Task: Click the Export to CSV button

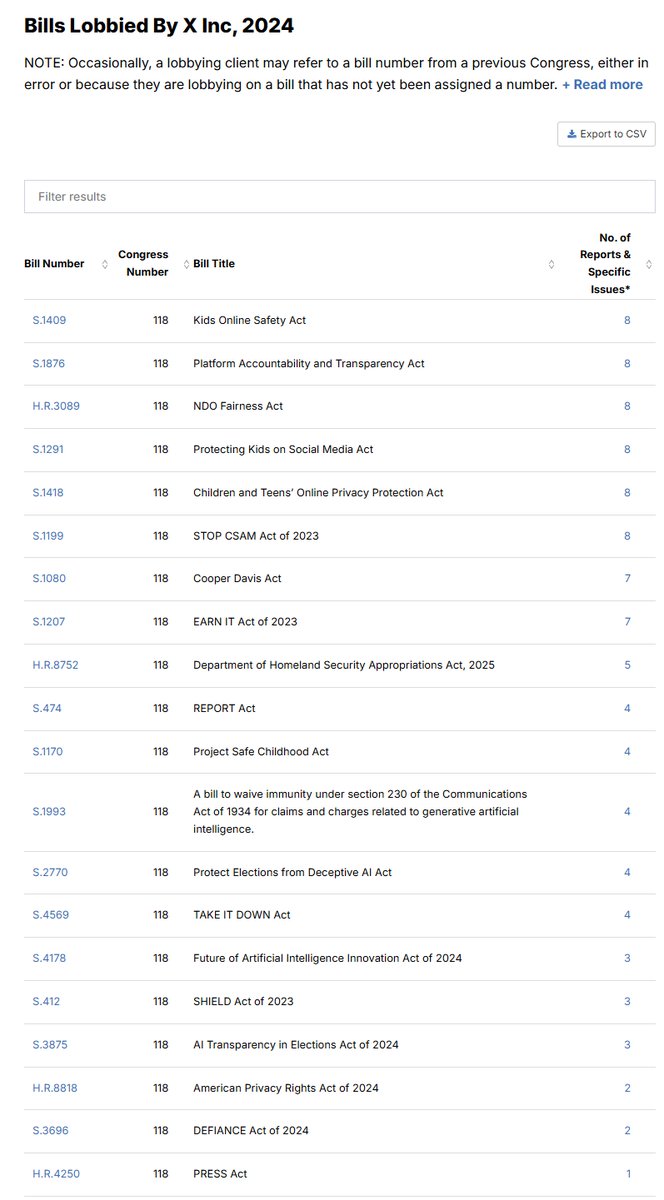Action: pyautogui.click(x=606, y=134)
